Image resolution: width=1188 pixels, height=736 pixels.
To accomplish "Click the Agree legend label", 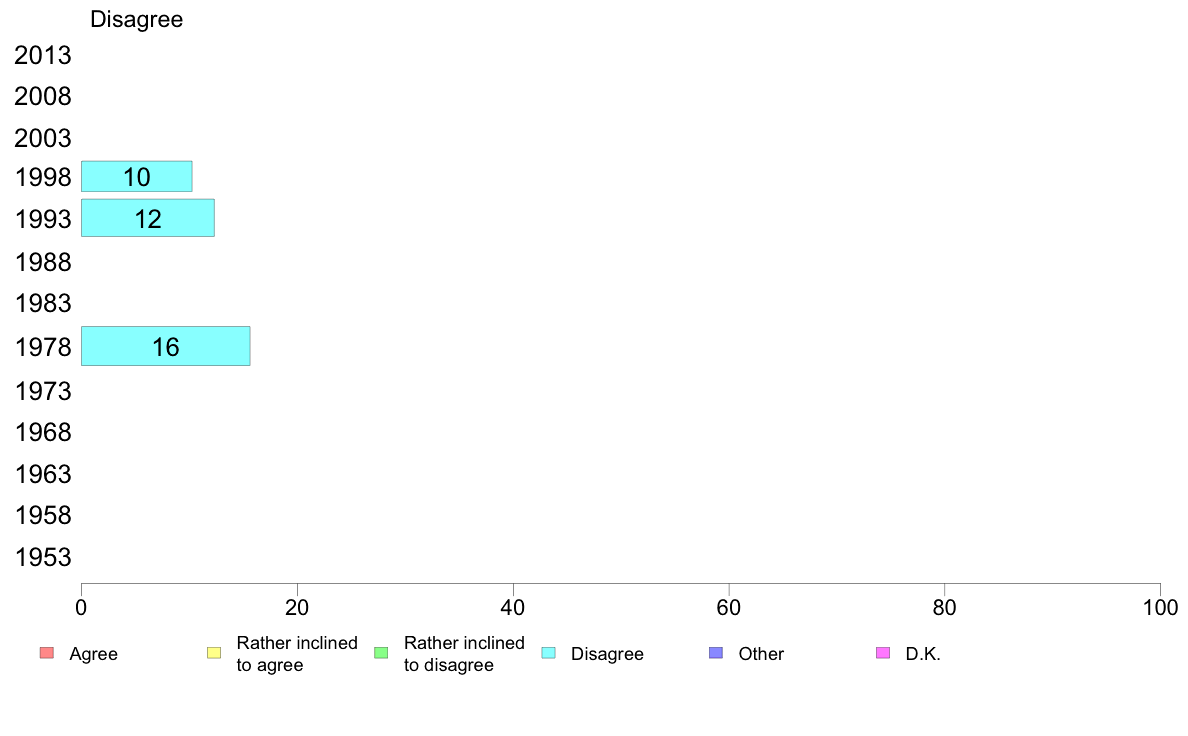I will point(93,653).
